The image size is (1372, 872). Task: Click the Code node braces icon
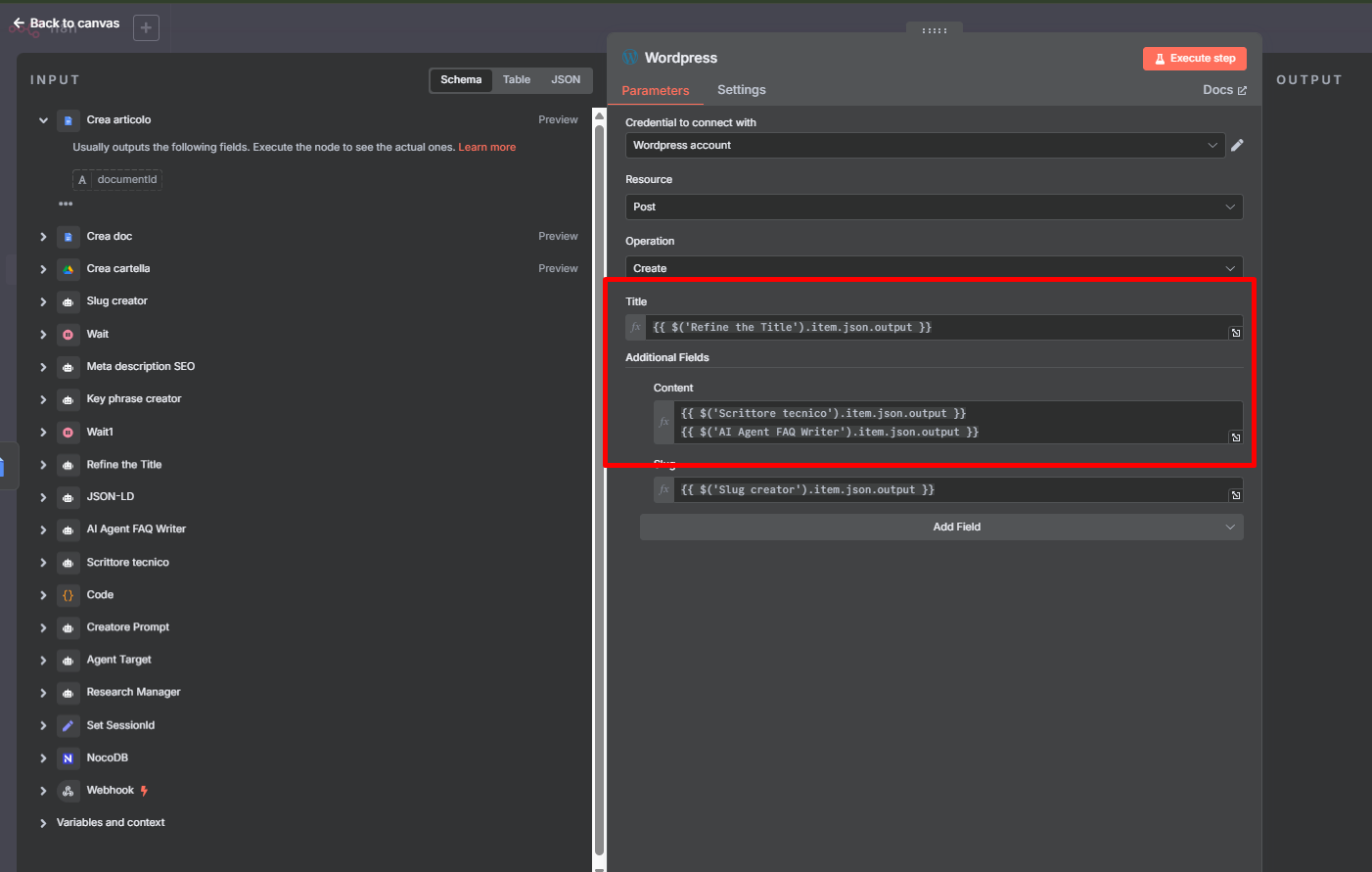point(68,595)
